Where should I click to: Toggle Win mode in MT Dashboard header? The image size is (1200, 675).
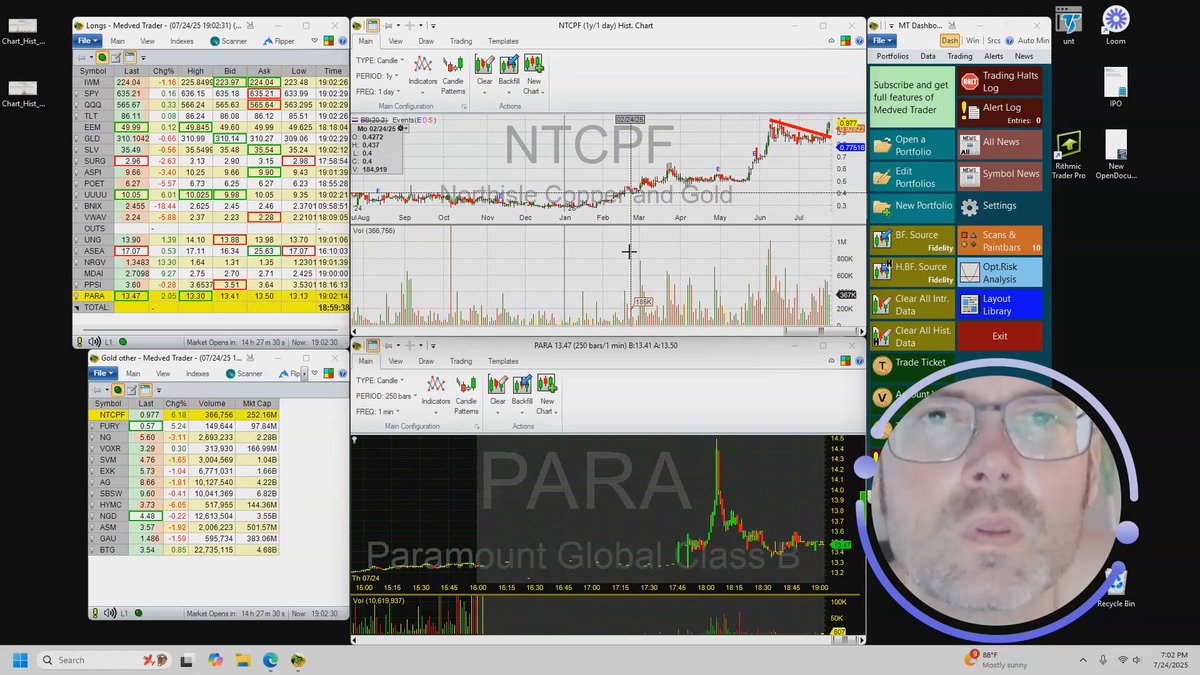[x=972, y=40]
